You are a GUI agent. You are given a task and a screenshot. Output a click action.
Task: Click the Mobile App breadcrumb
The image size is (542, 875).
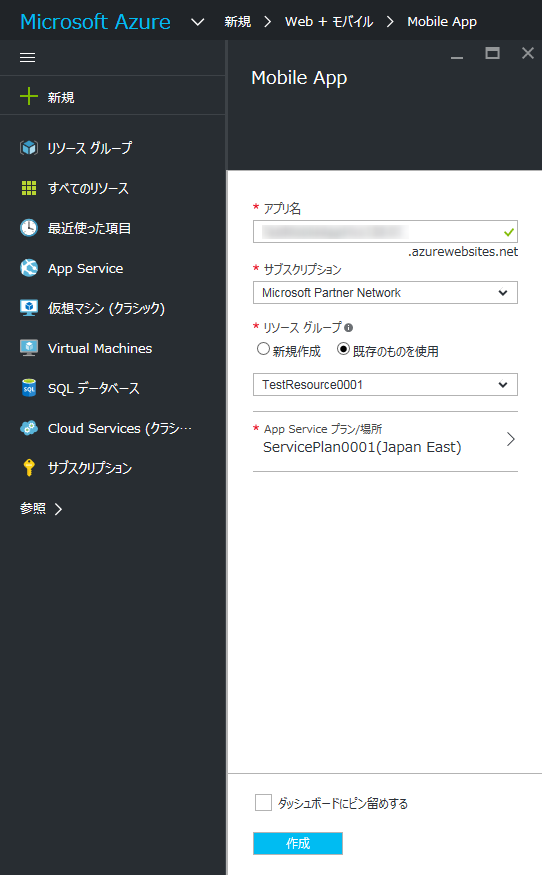[442, 22]
